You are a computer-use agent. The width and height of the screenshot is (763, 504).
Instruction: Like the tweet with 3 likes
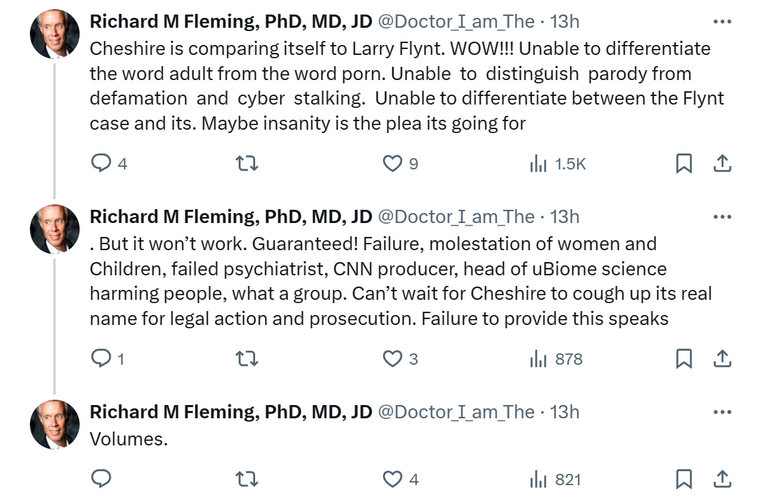pyautogui.click(x=394, y=359)
